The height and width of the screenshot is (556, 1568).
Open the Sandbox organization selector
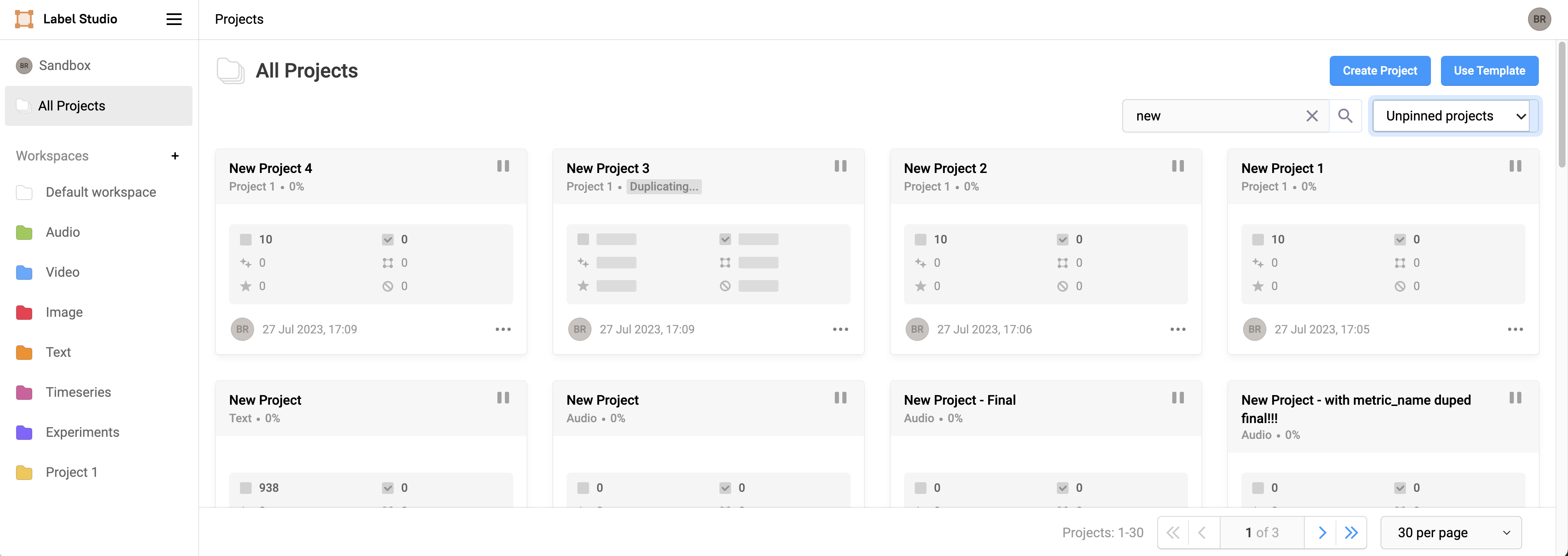click(64, 65)
